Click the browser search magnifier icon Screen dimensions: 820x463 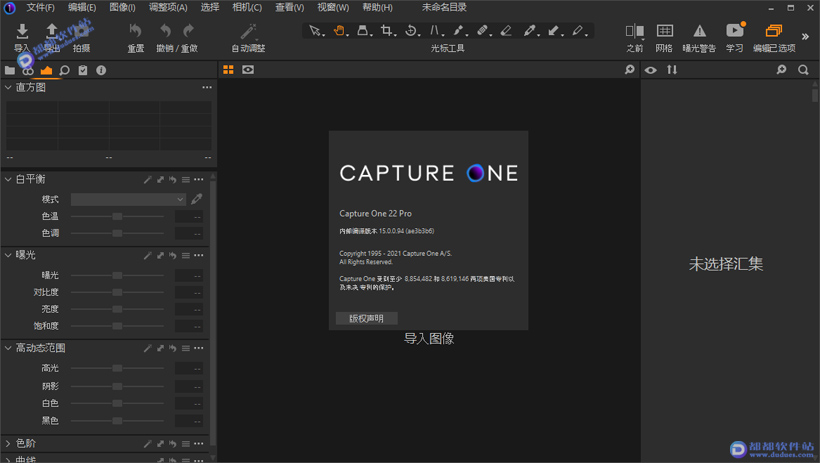803,70
